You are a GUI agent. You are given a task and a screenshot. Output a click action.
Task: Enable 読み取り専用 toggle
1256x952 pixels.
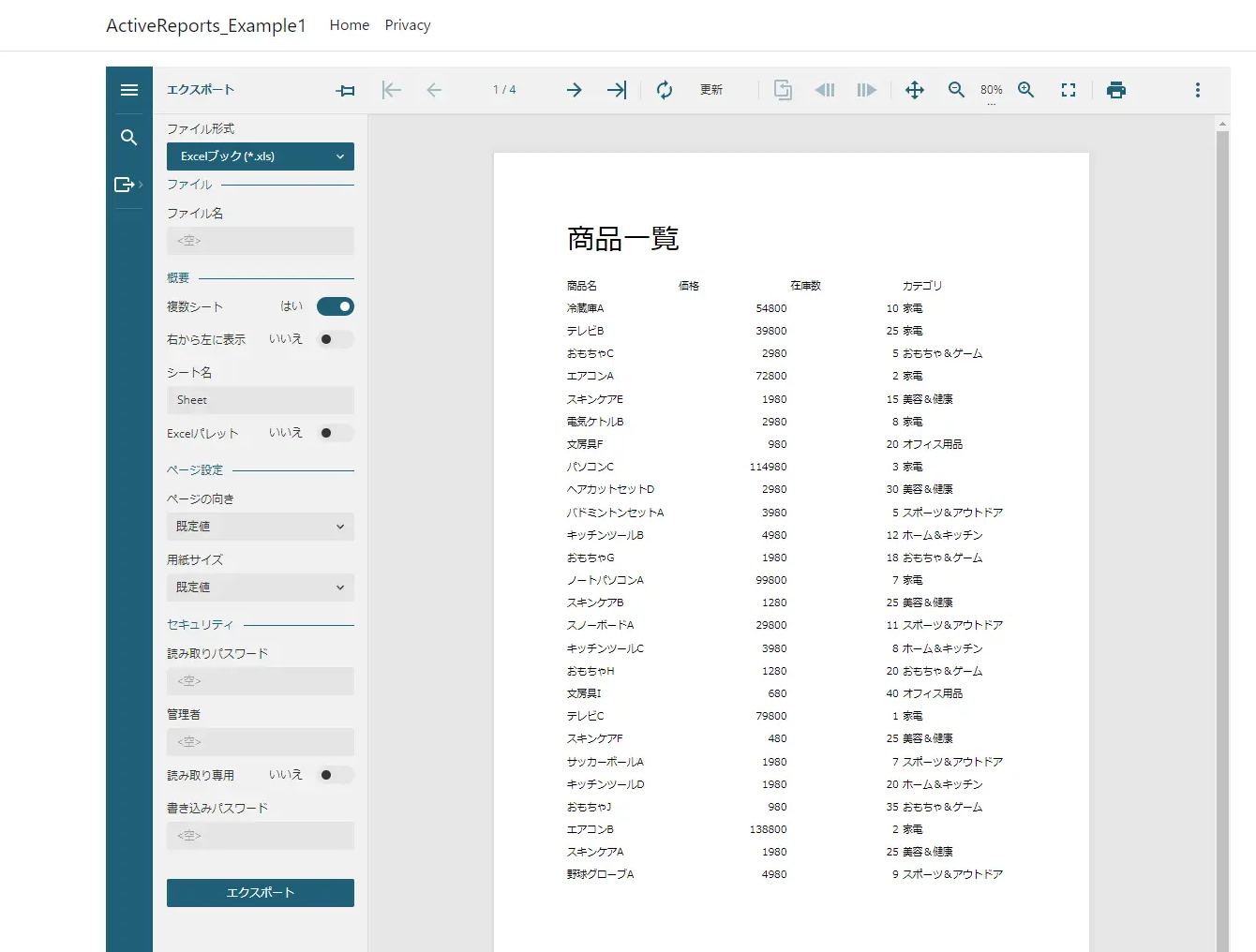336,775
